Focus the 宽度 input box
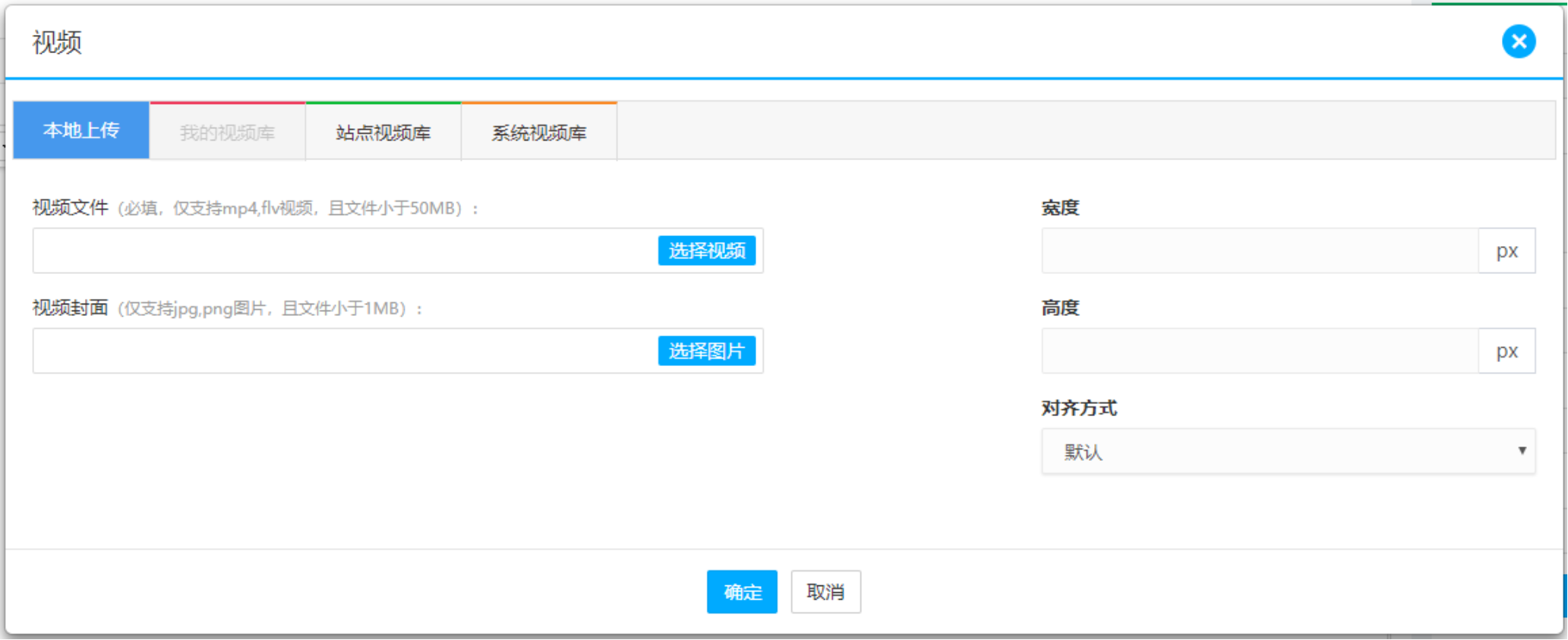Screen dimensions: 1568x640 pyautogui.click(x=1259, y=251)
